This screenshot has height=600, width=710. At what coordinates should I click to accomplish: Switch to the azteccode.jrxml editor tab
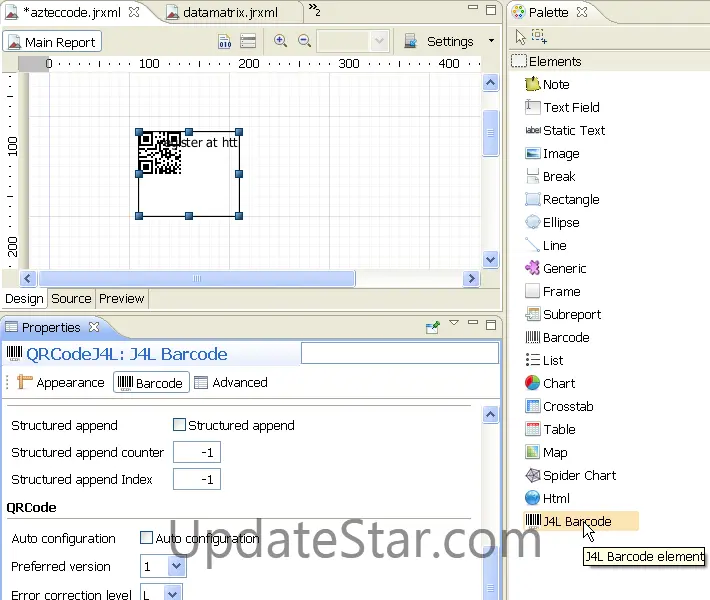[x=72, y=12]
